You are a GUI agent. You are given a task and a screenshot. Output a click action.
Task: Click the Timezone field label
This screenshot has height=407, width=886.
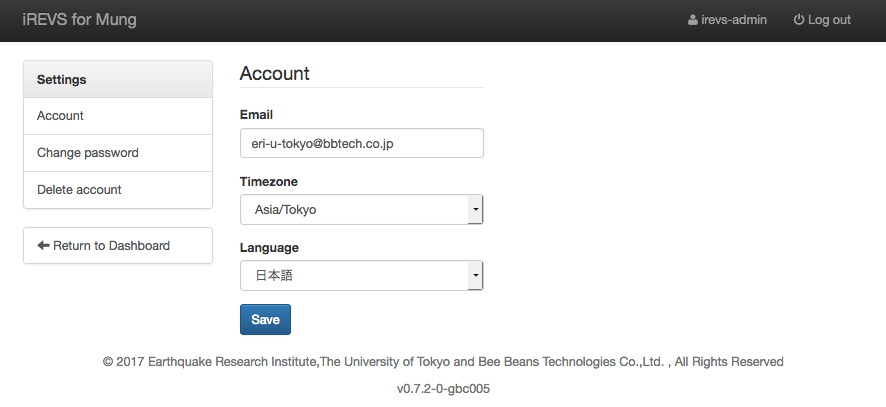coord(269,182)
